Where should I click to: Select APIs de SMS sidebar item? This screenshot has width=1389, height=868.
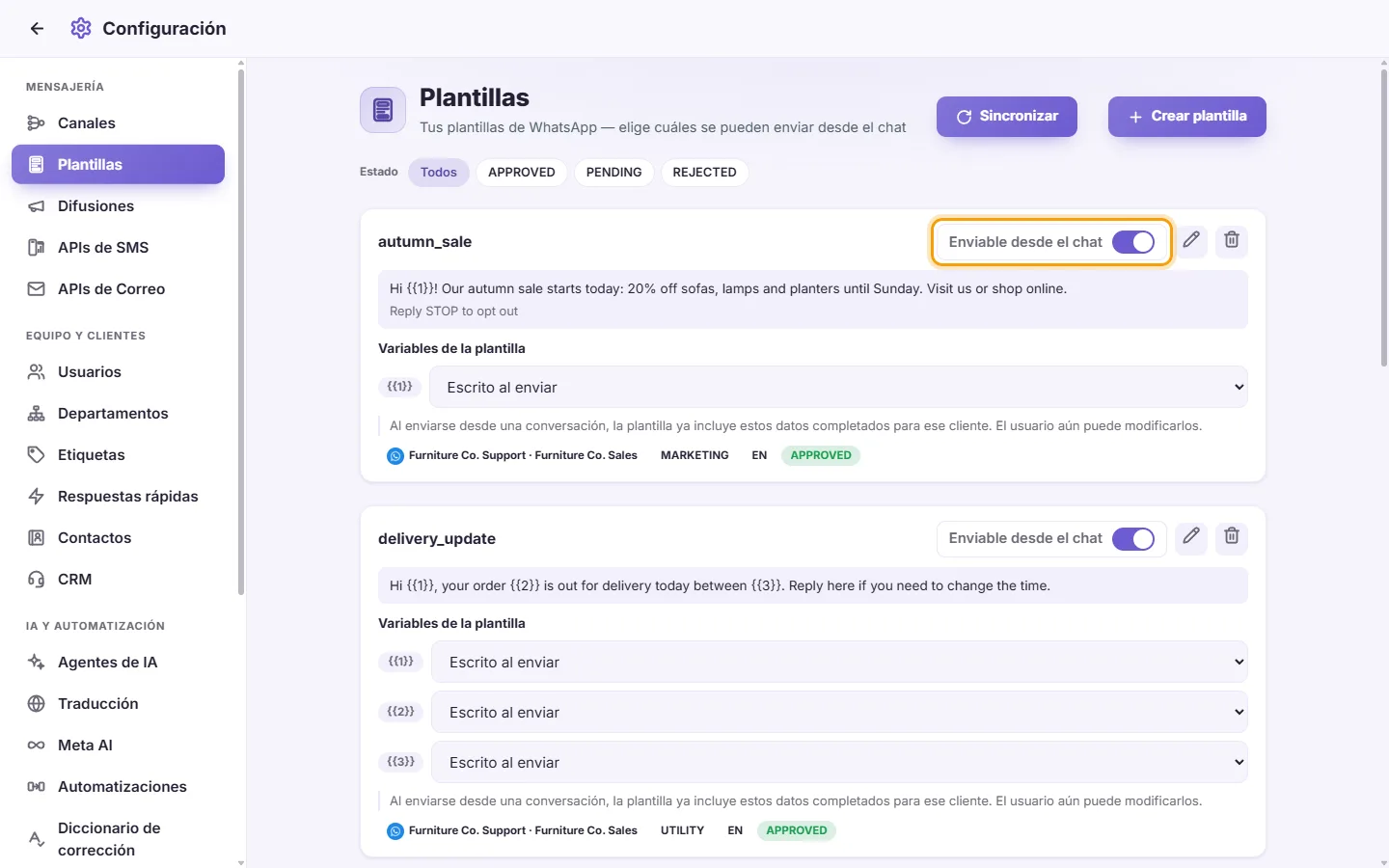coord(118,248)
